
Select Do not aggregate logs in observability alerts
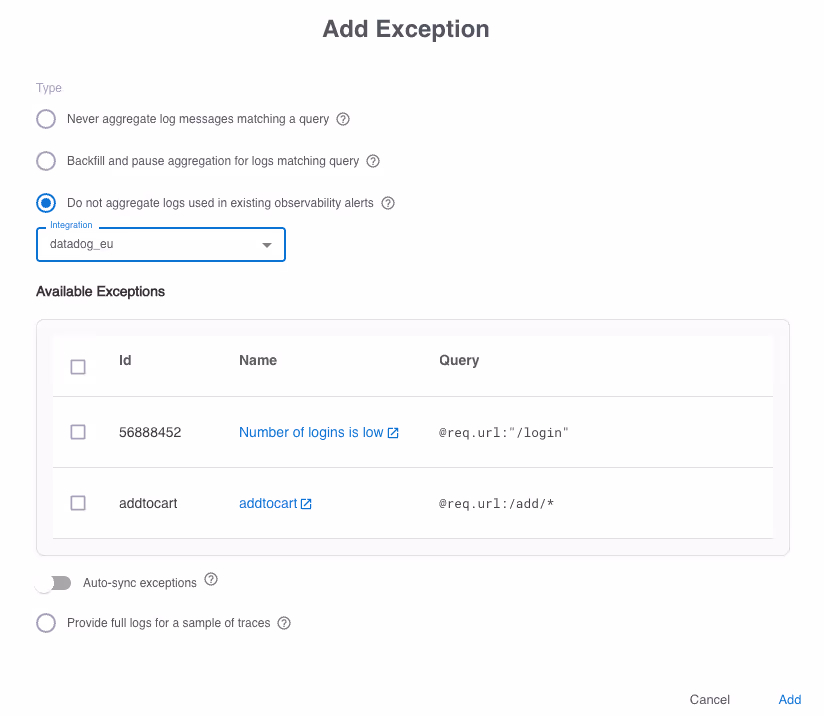click(x=46, y=203)
